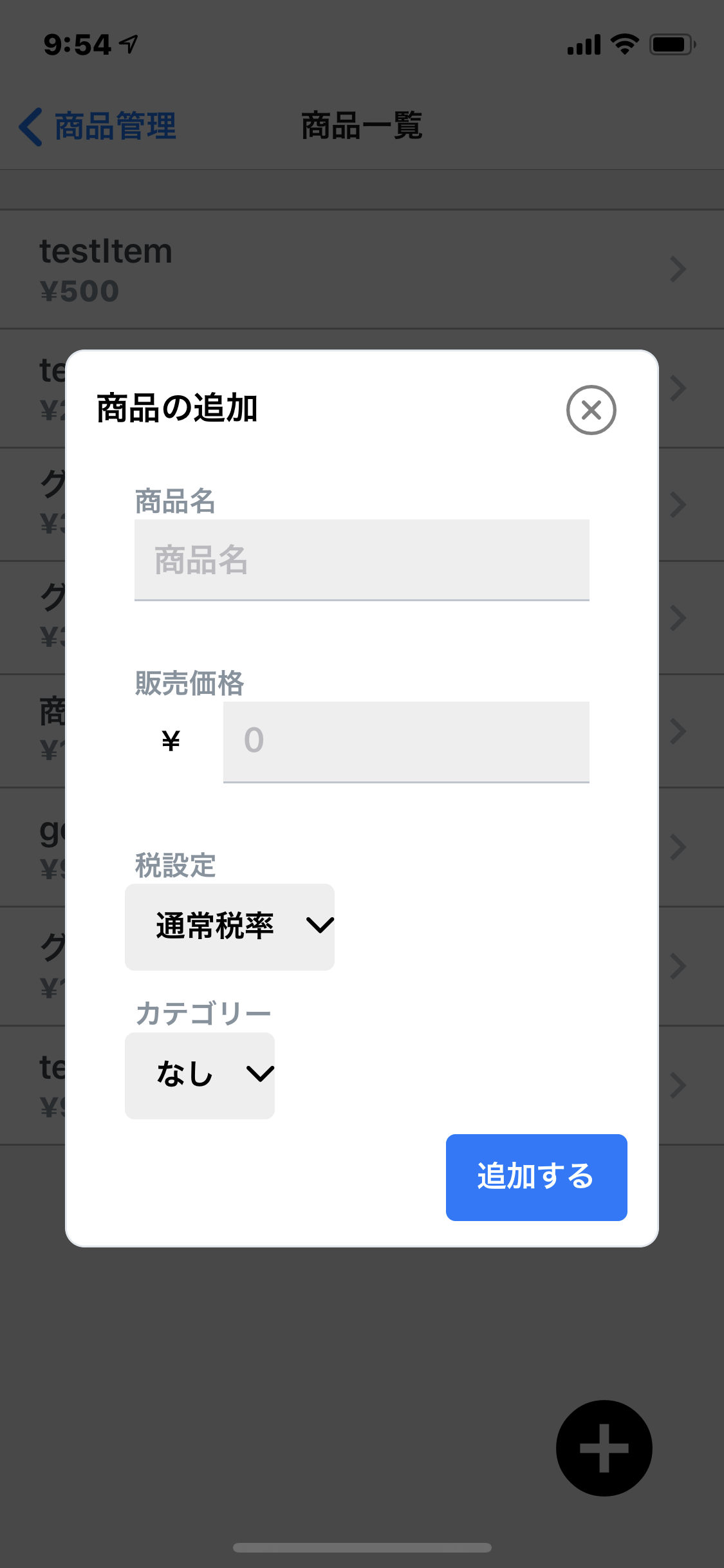724x1568 pixels.
Task: Tap the chevron on the third product row
Action: click(x=678, y=505)
